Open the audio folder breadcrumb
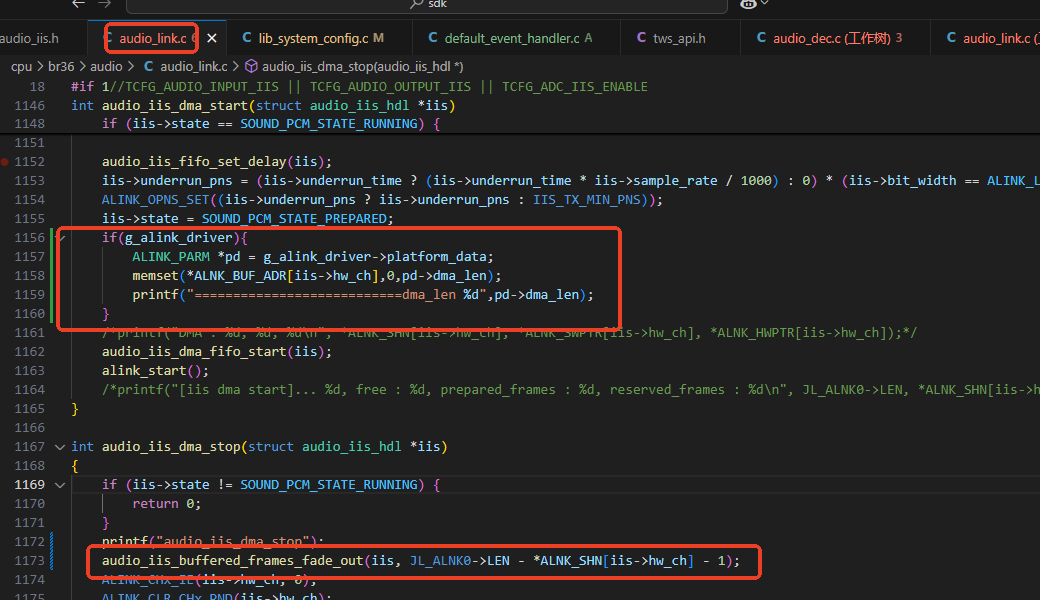The width and height of the screenshot is (1040, 600). [x=106, y=67]
